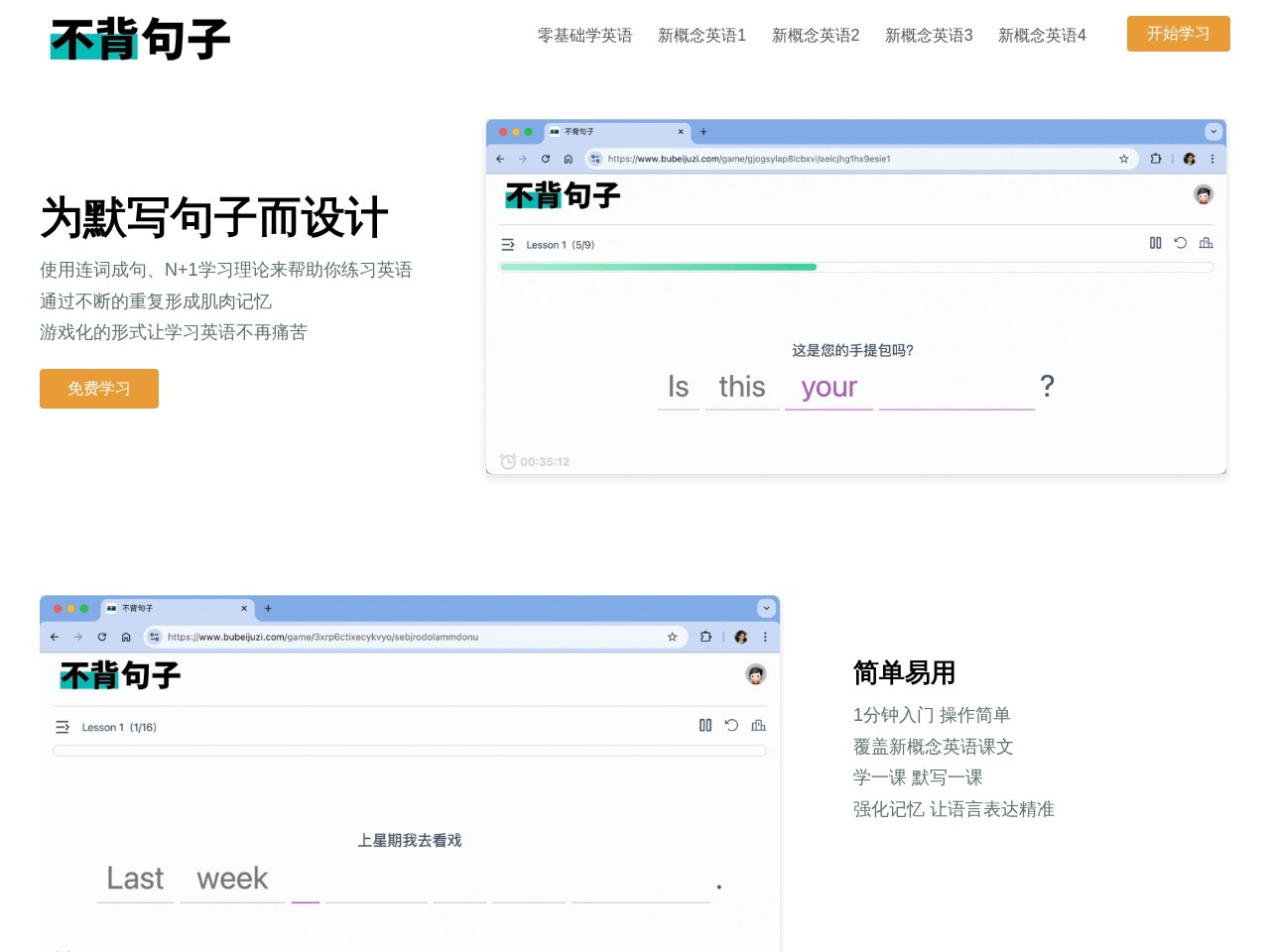Click the line 1分钟入门 操作简单
Image resolution: width=1270 pixels, height=952 pixels.
pos(932,715)
